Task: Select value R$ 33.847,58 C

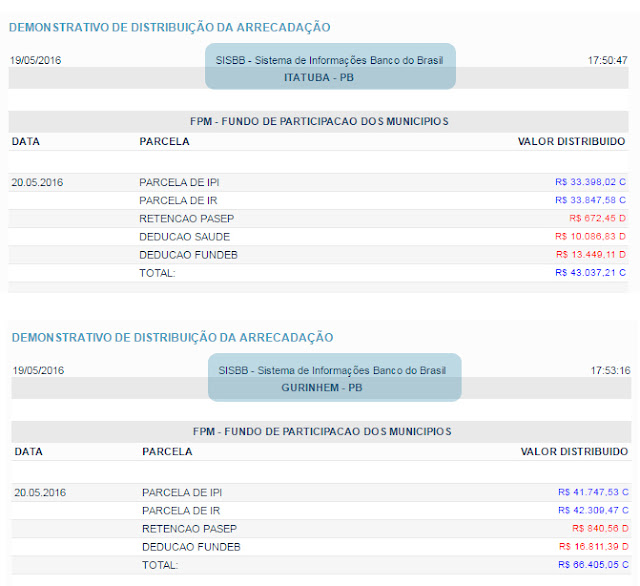Action: tap(590, 200)
